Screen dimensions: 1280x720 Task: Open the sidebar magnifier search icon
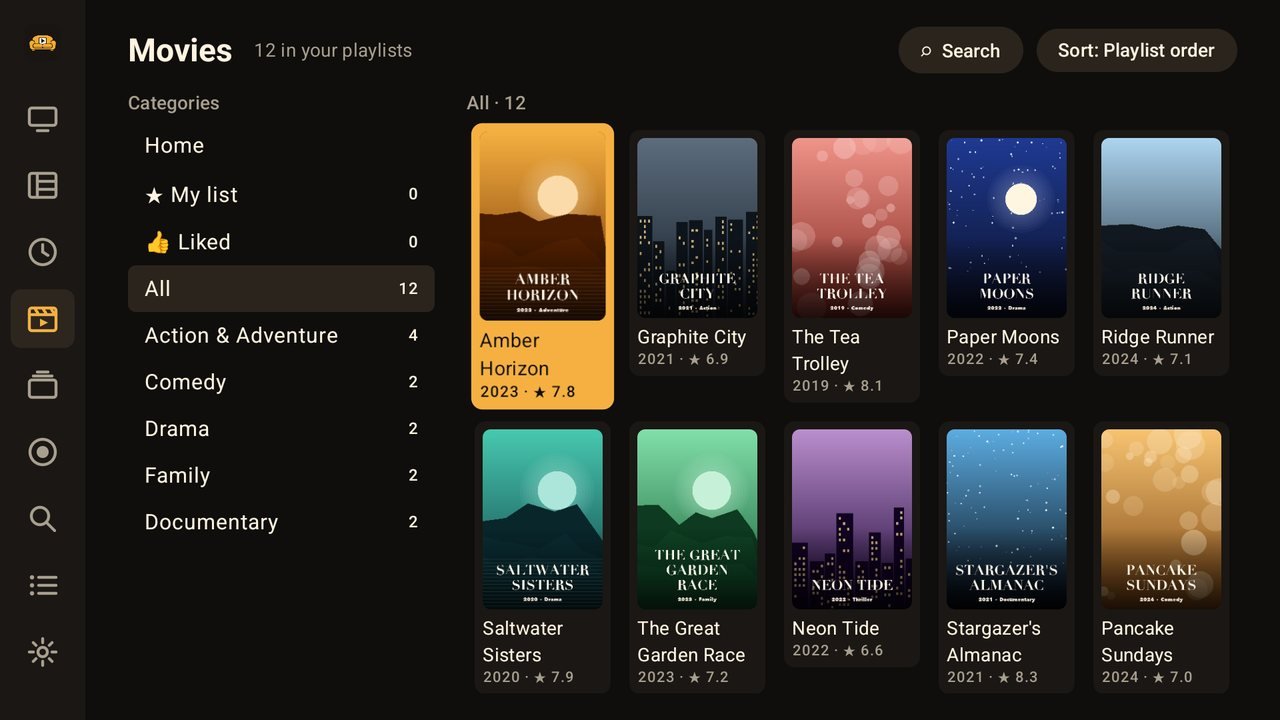click(x=42, y=518)
